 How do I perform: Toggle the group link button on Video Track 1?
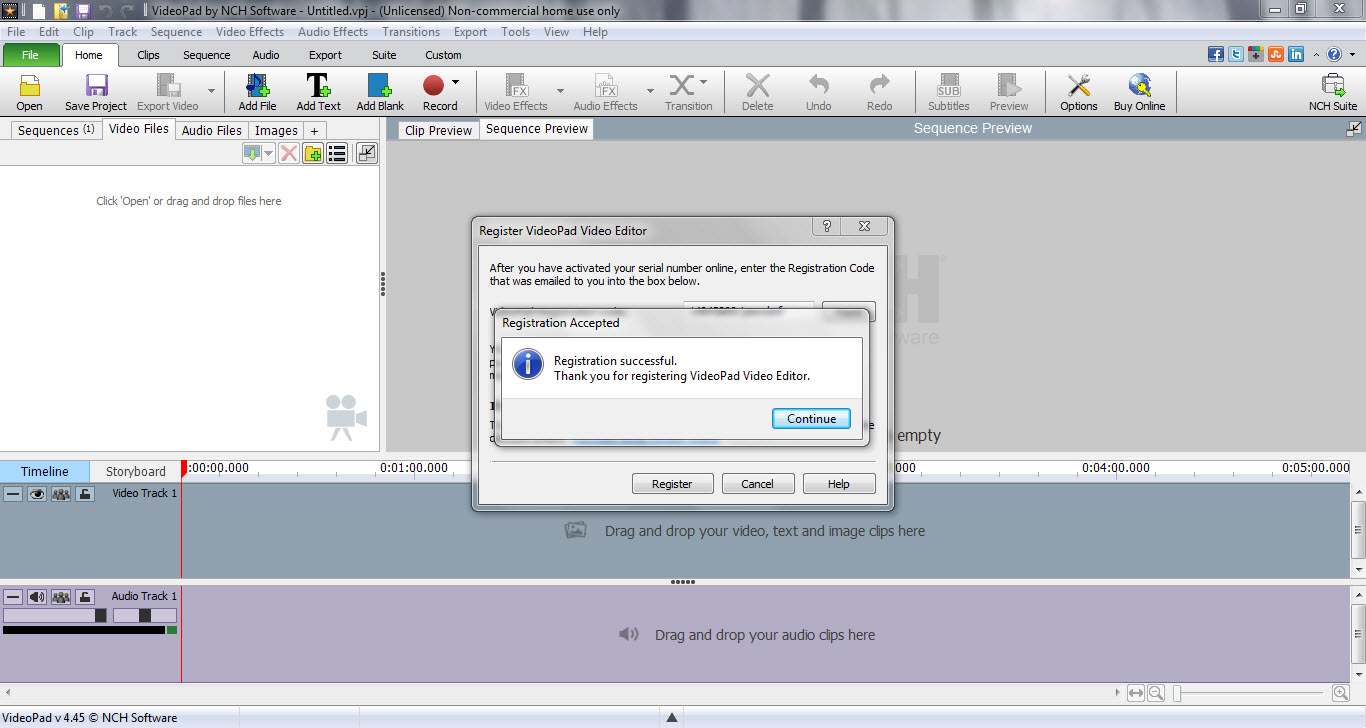click(61, 493)
